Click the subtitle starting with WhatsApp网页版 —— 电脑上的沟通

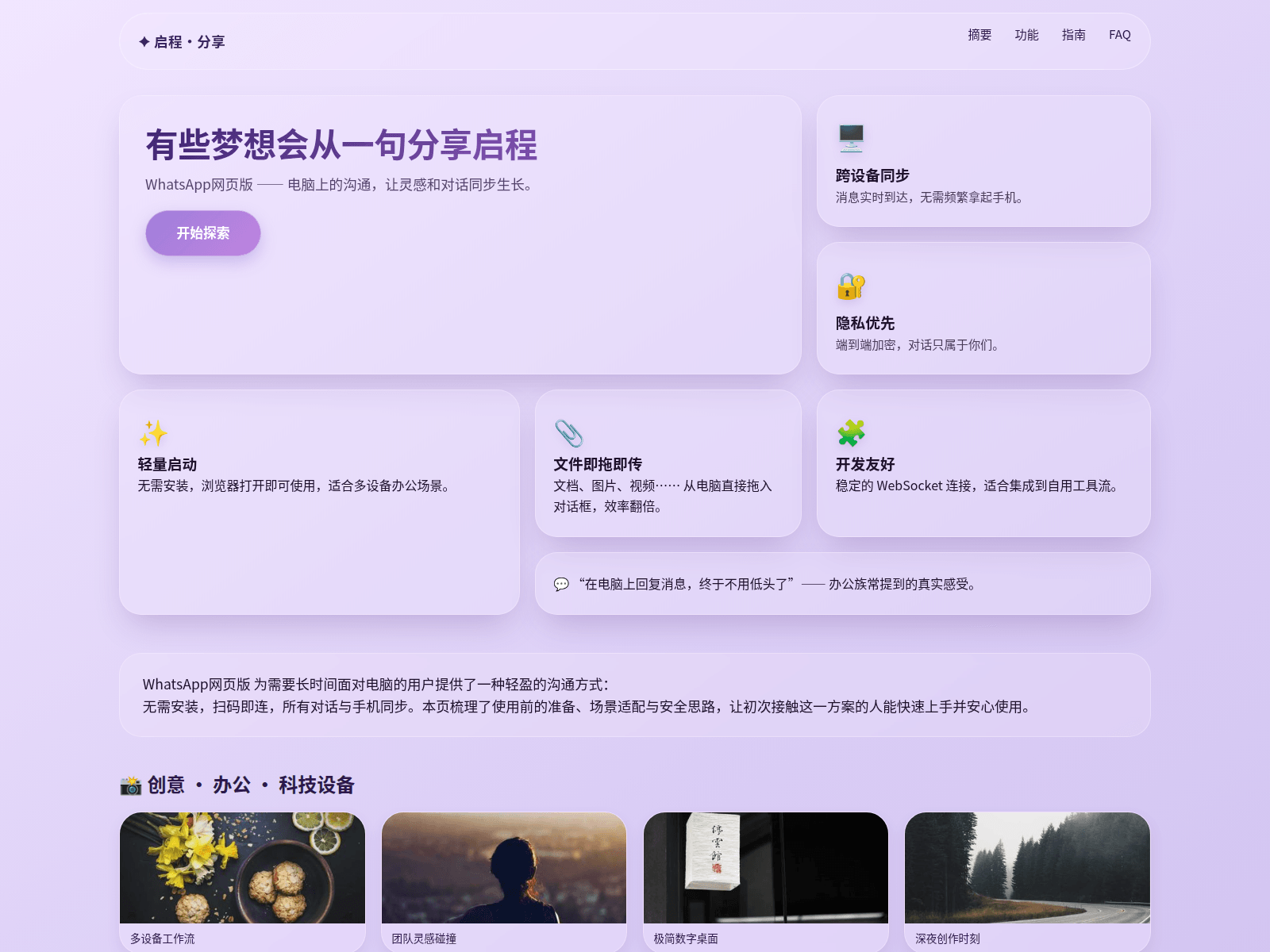click(341, 185)
